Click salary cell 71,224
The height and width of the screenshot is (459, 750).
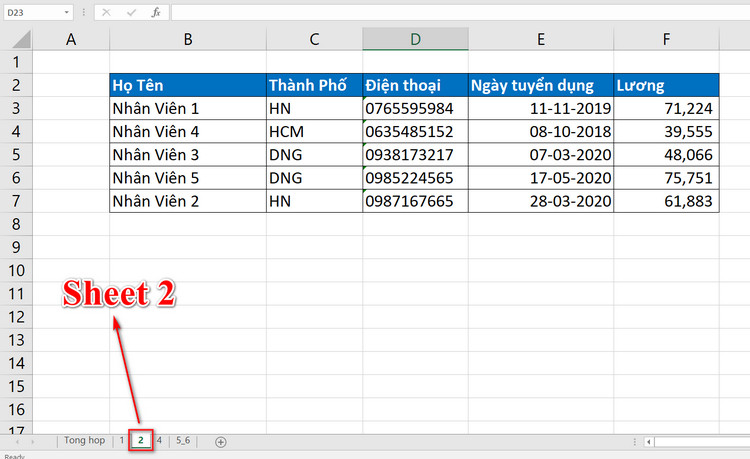(x=666, y=109)
